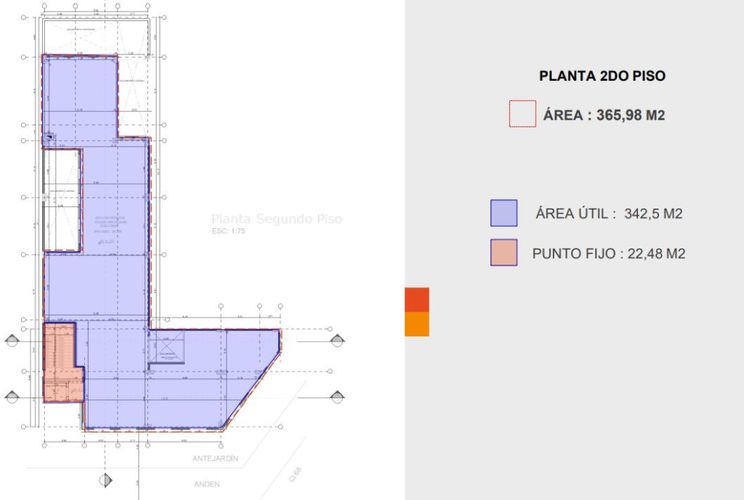The image size is (744, 500).
Task: Click the Planta Segundo Piso drawing label
Action: point(277,219)
